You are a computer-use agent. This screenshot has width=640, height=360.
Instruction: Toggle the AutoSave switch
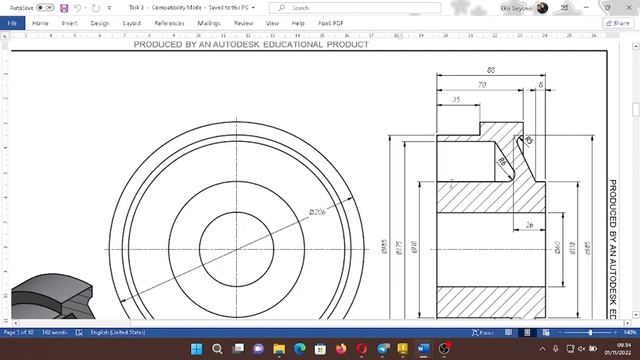45,8
